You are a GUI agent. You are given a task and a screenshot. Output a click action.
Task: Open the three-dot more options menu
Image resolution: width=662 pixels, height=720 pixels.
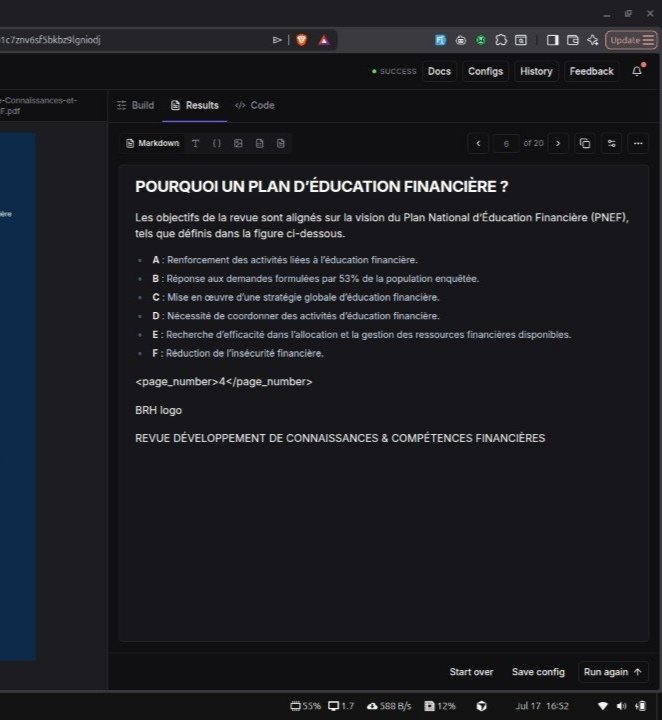[x=638, y=143]
